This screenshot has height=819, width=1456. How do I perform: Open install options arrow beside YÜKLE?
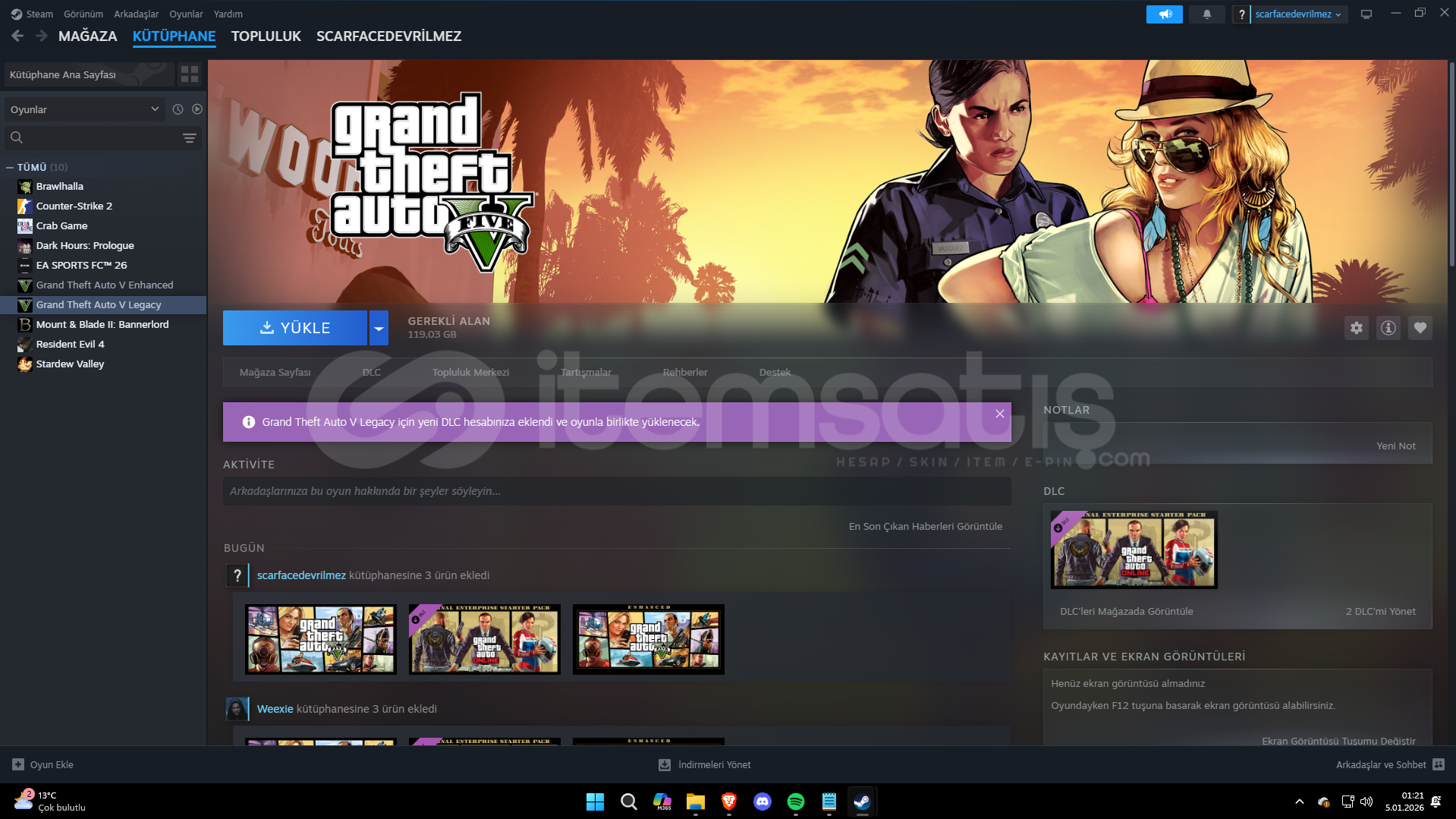(x=379, y=328)
